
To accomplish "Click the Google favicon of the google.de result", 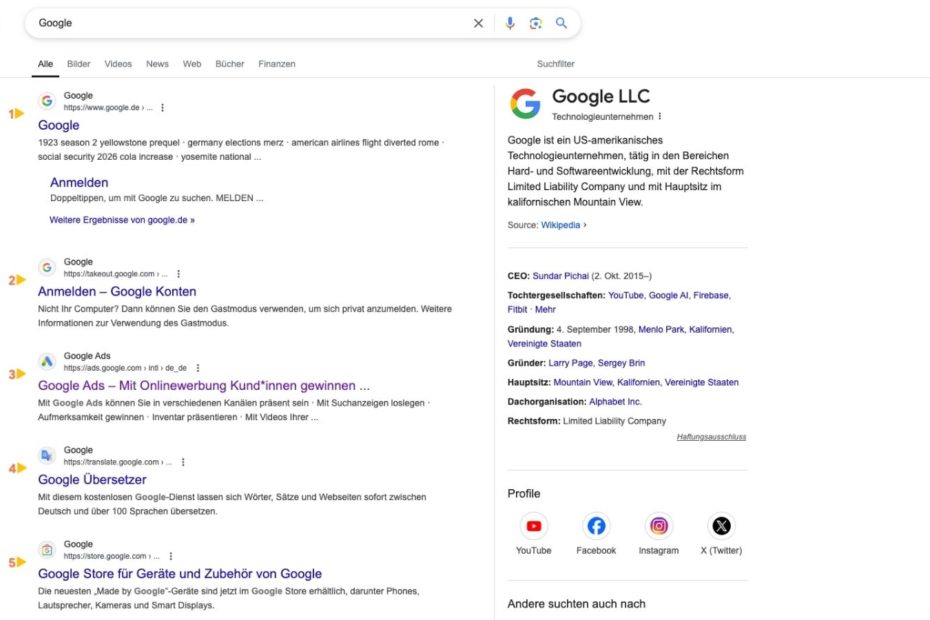I will coord(47,101).
